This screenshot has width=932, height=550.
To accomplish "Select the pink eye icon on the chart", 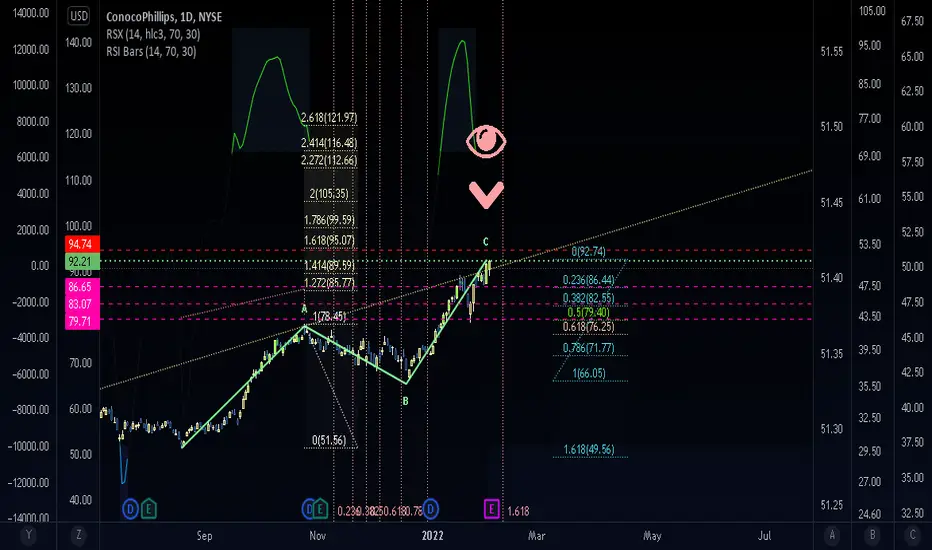I will point(486,141).
